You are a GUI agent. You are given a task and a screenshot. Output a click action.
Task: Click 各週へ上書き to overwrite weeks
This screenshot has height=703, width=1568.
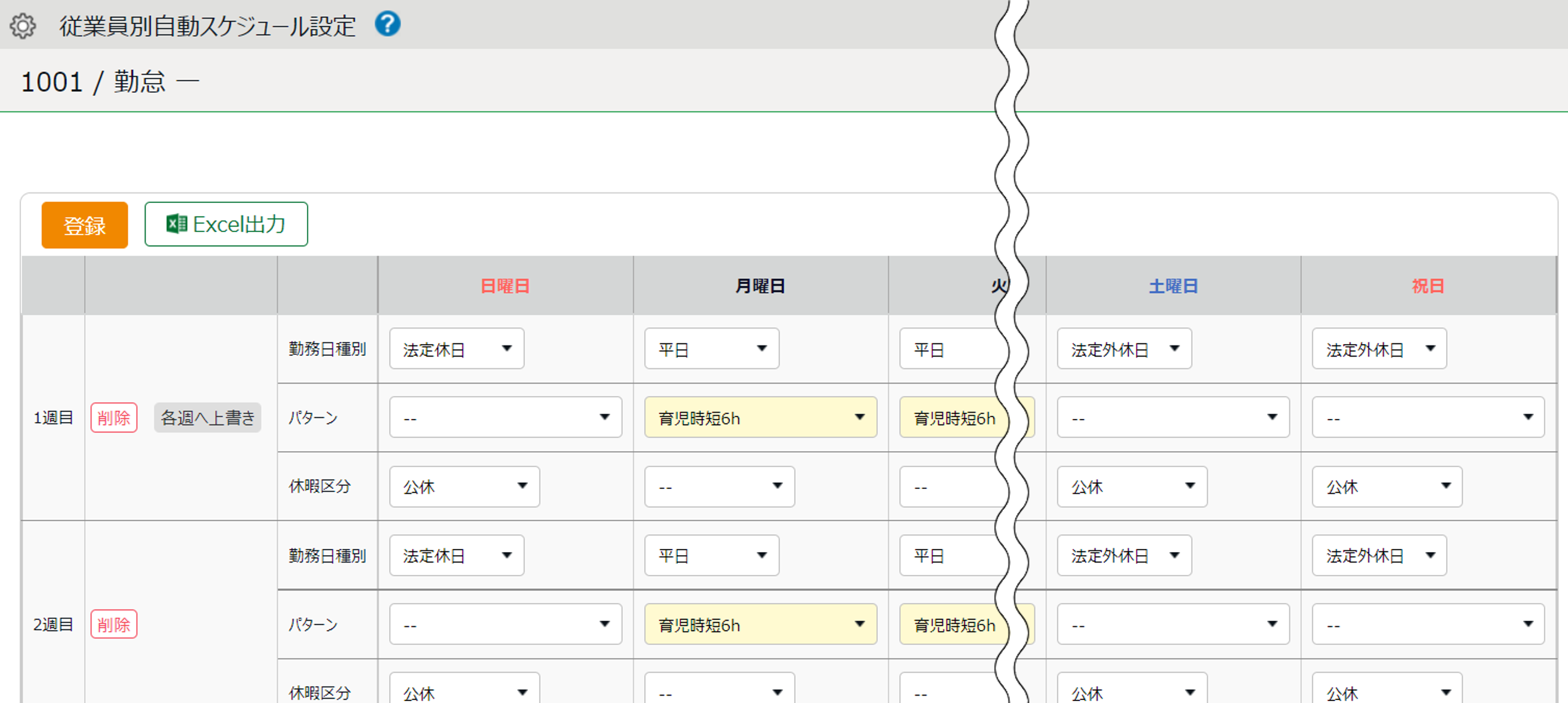pos(207,418)
